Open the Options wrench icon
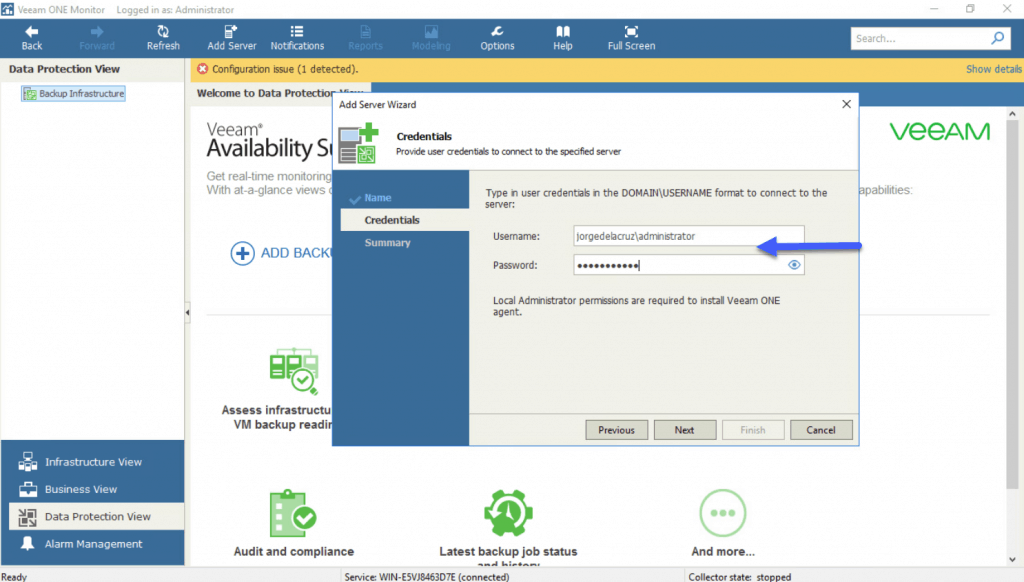The image size is (1024, 582). click(x=497, y=32)
